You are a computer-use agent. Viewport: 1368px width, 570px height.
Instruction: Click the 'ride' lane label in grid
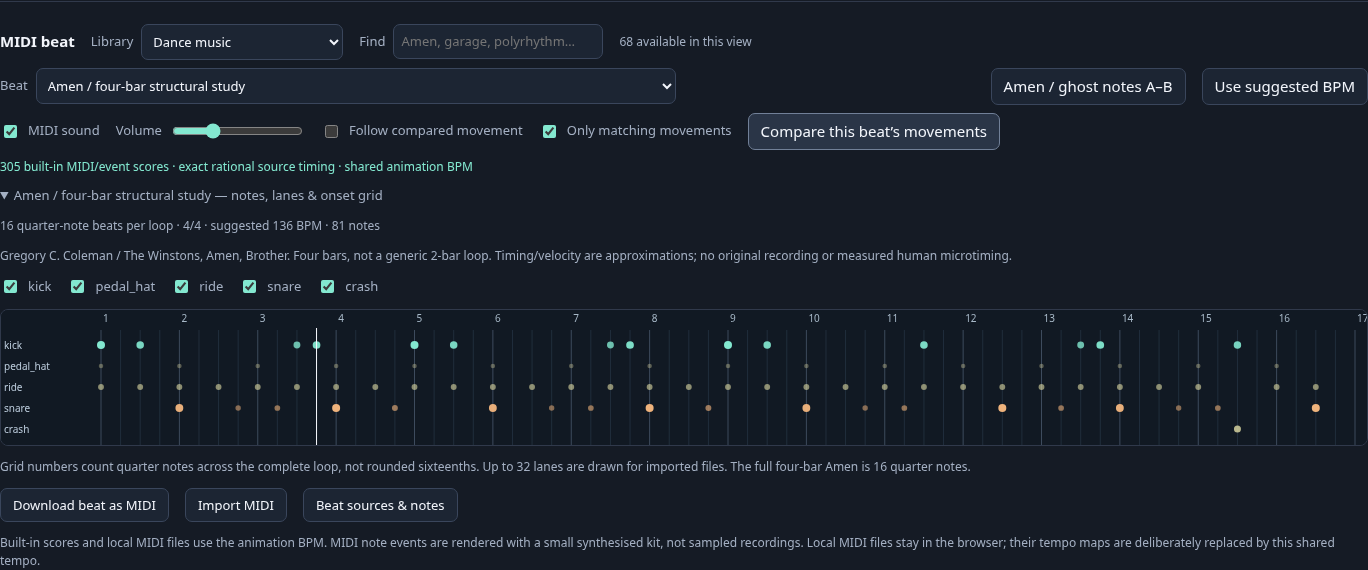(13, 387)
